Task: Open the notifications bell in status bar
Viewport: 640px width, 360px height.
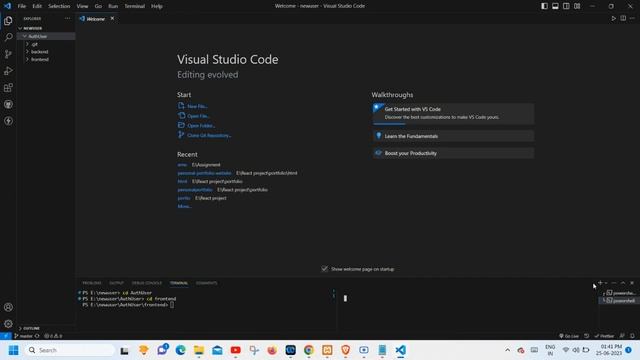Action: tap(632, 336)
